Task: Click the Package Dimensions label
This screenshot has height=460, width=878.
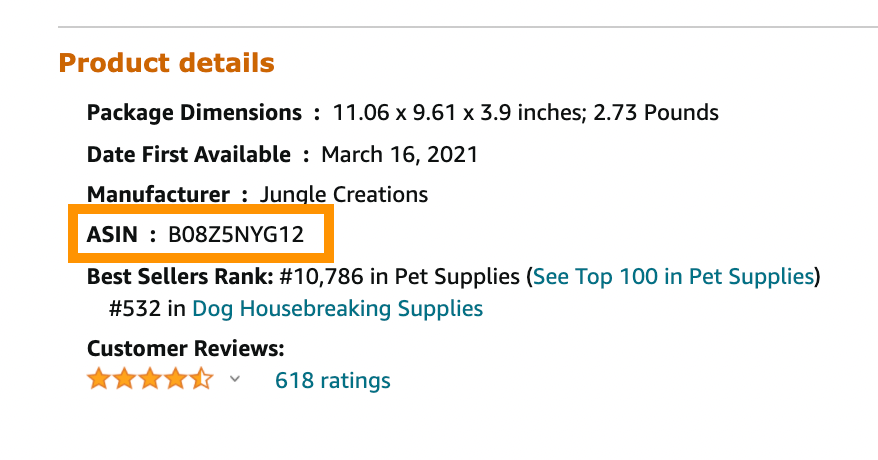Action: 194,112
